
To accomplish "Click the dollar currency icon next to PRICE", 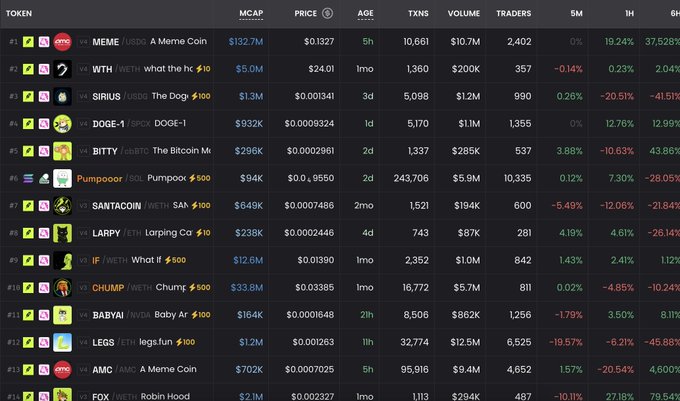I will click(327, 13).
